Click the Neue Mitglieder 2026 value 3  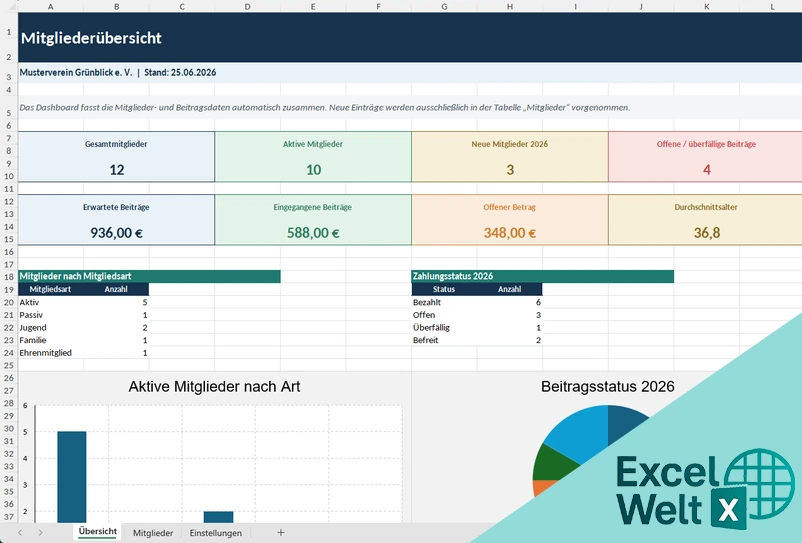click(x=510, y=170)
